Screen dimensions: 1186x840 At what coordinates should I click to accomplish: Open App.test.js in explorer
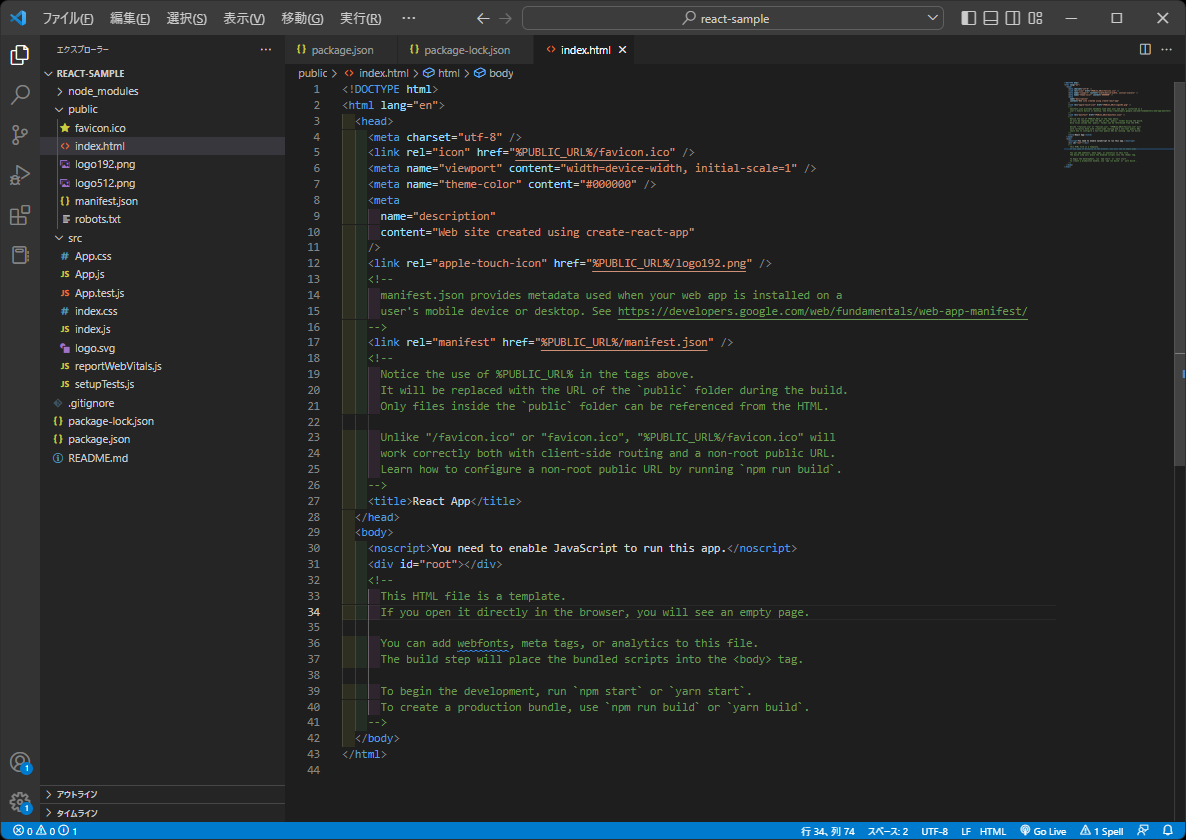[163, 293]
